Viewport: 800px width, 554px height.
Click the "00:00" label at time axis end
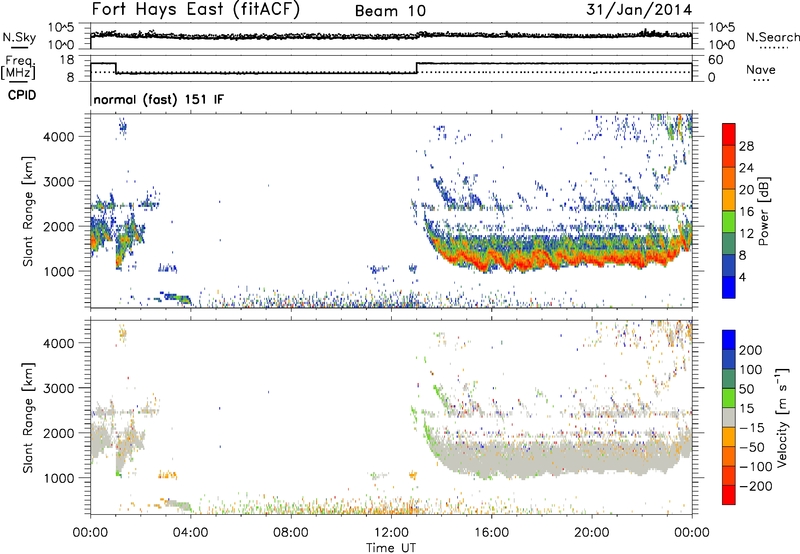tap(692, 533)
